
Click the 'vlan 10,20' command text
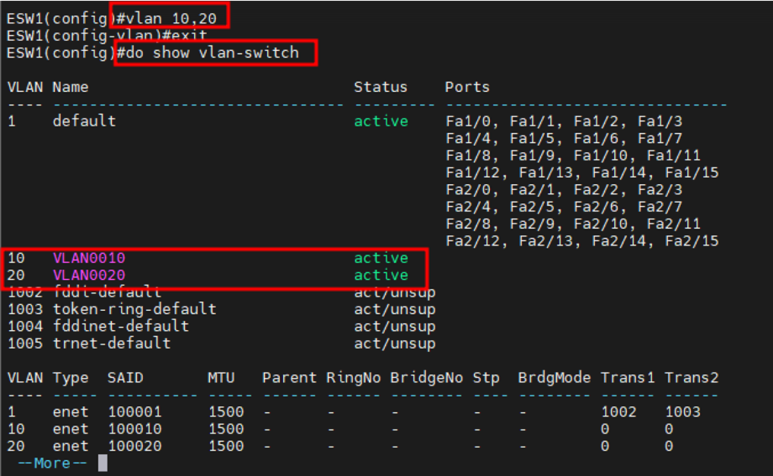[171, 17]
